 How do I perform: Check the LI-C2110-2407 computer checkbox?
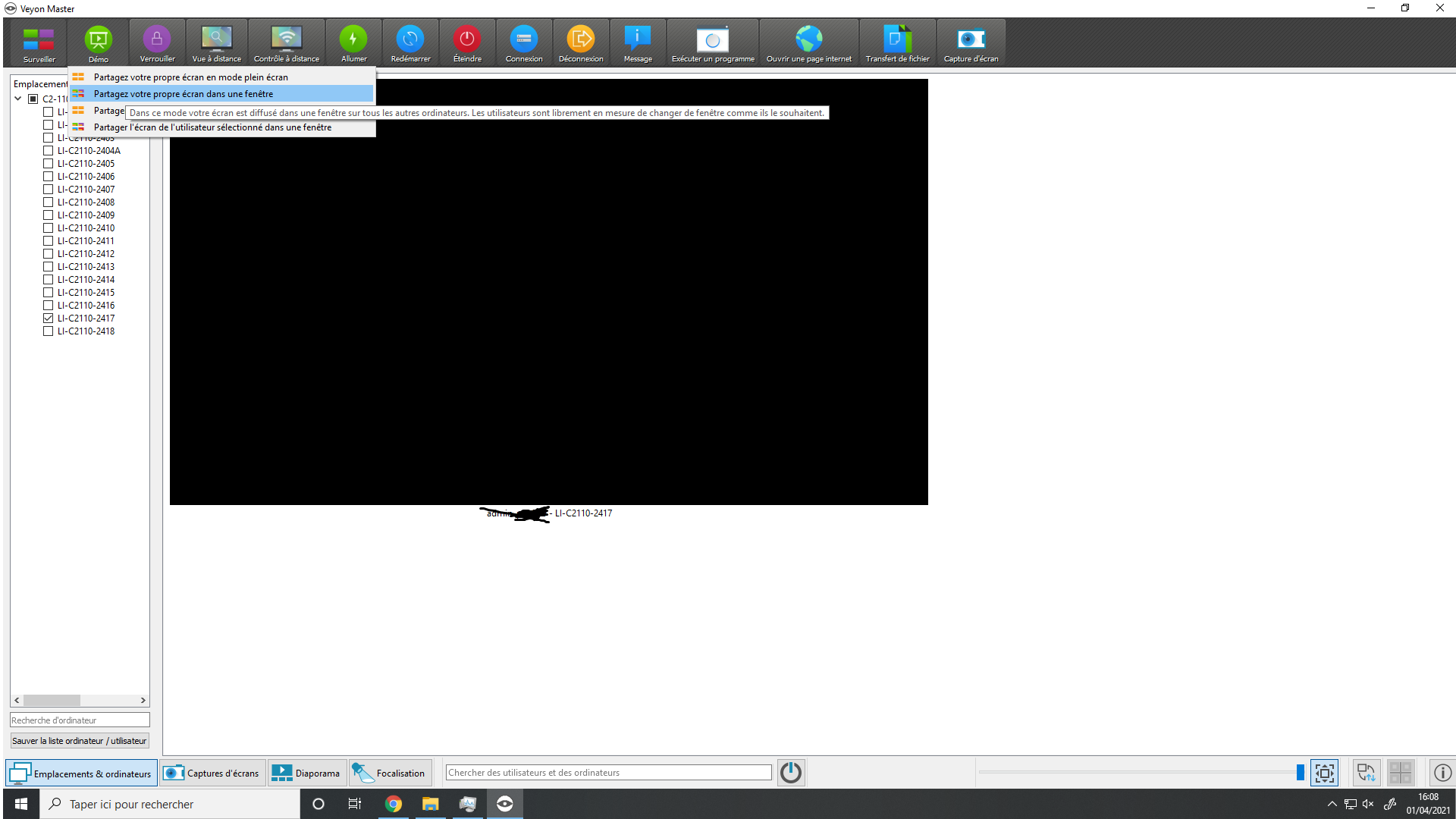[48, 190]
